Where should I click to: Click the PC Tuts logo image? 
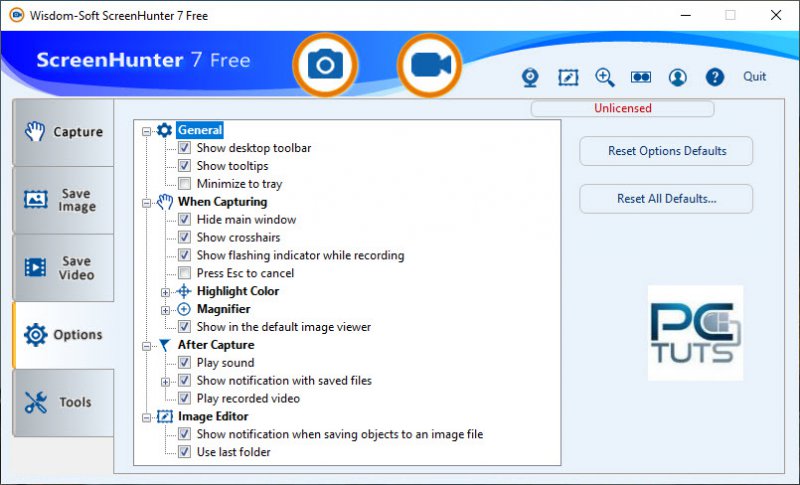coord(695,333)
